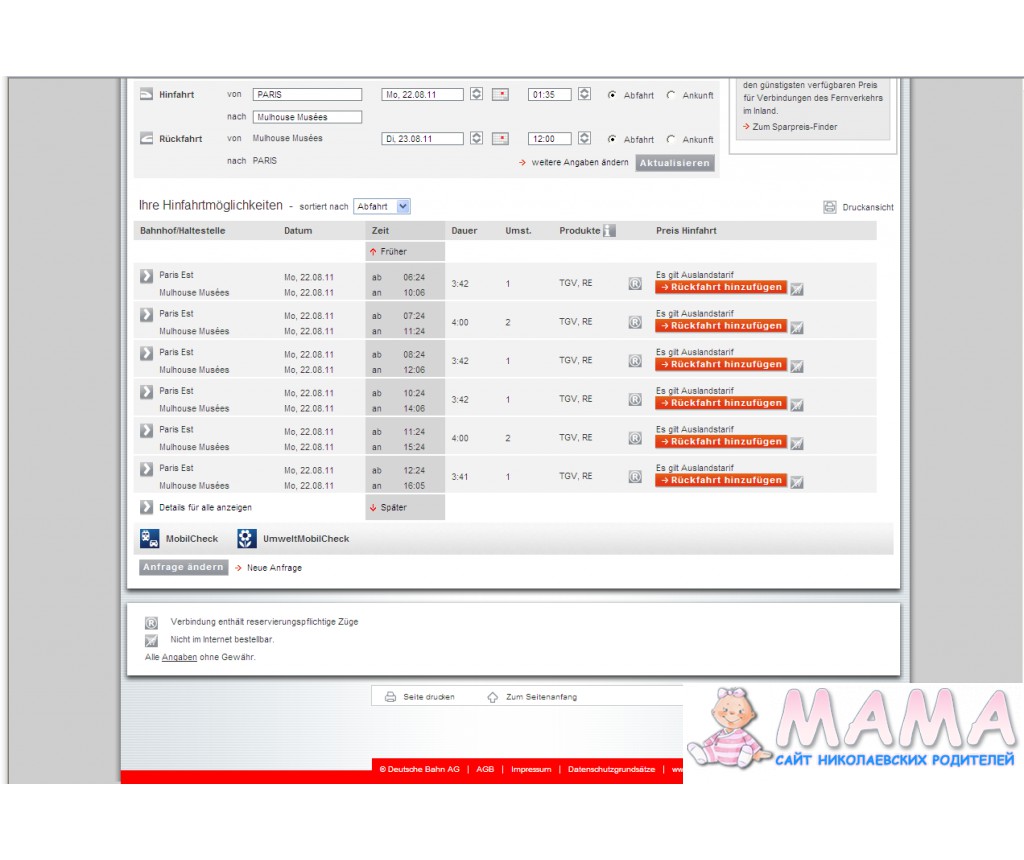Viewport: 1024px width, 860px height.
Task: Open the Rückfahrt date calendar picker
Action: click(x=501, y=139)
